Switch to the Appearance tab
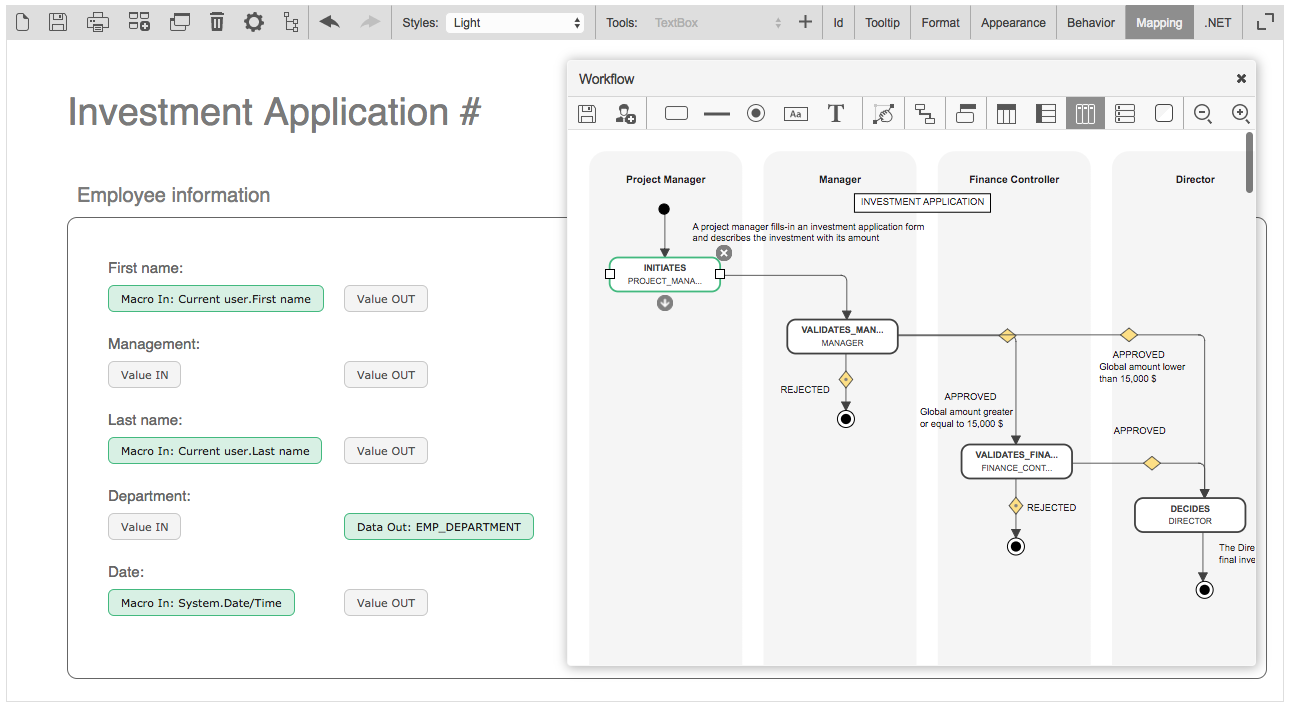1290x708 pixels. (1013, 22)
